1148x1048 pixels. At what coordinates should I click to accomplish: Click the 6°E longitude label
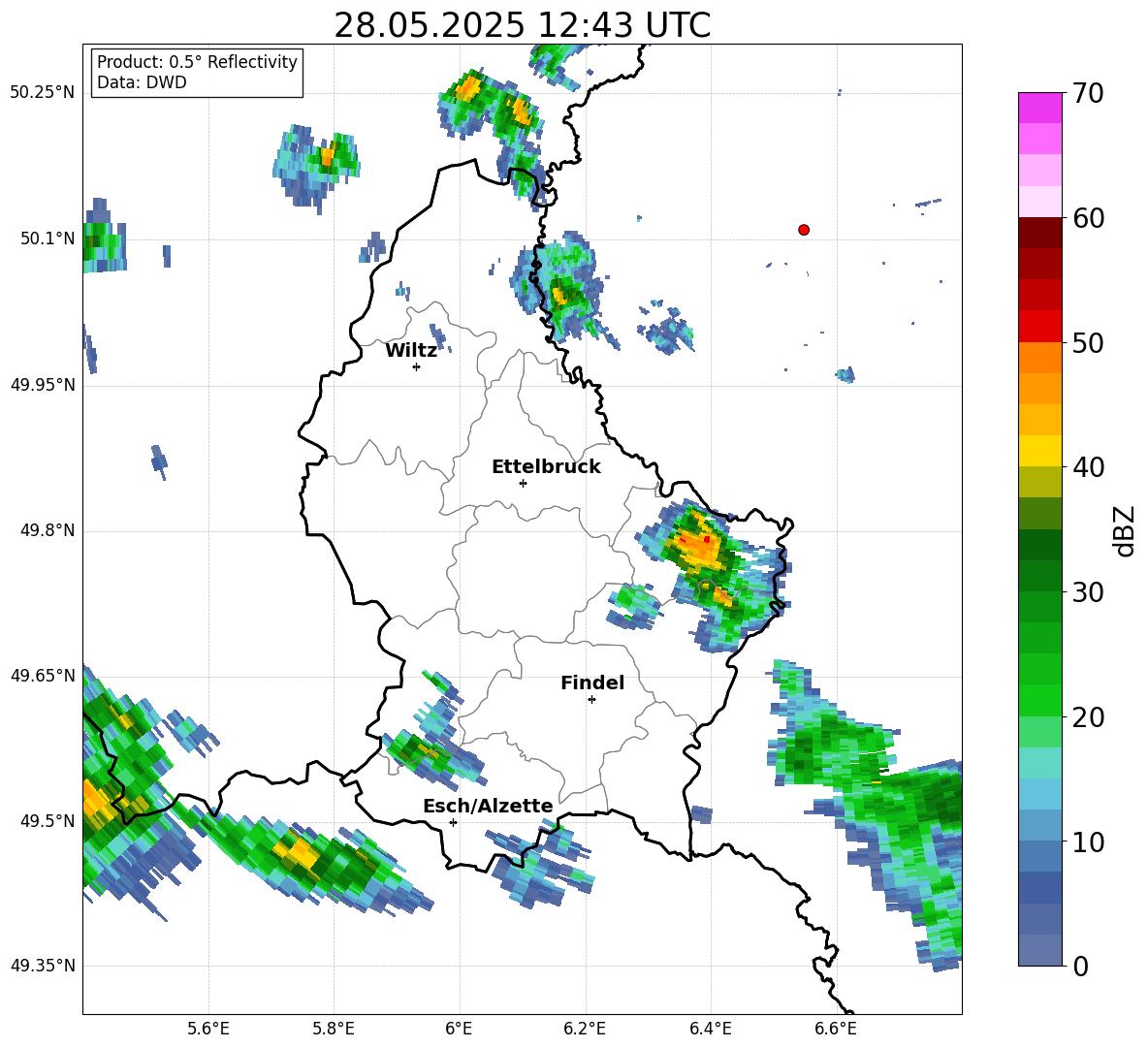[x=459, y=1029]
